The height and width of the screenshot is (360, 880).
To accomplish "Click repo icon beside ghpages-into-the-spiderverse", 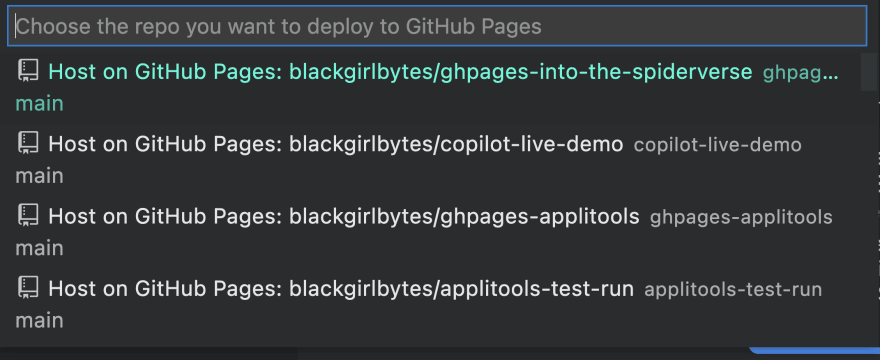I will click(28, 71).
